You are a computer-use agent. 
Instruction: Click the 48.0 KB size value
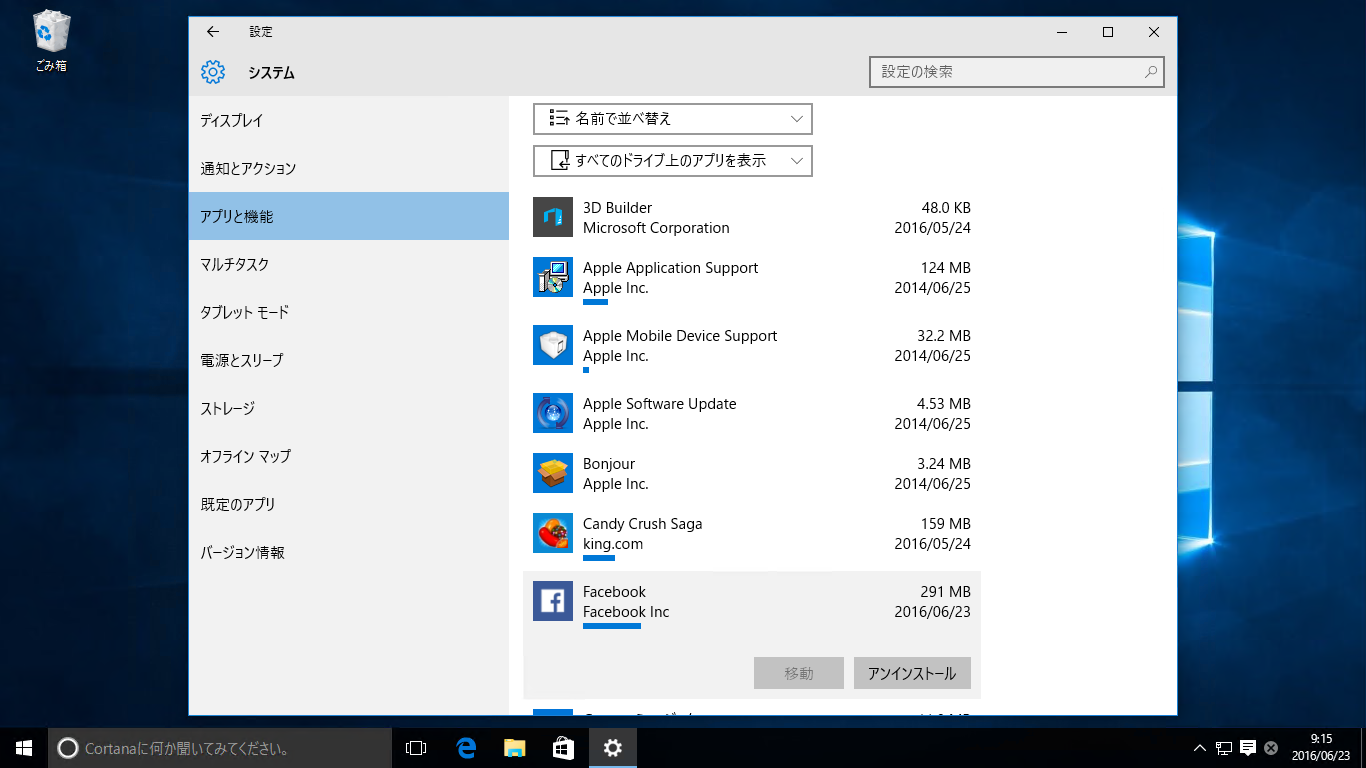tap(946, 208)
